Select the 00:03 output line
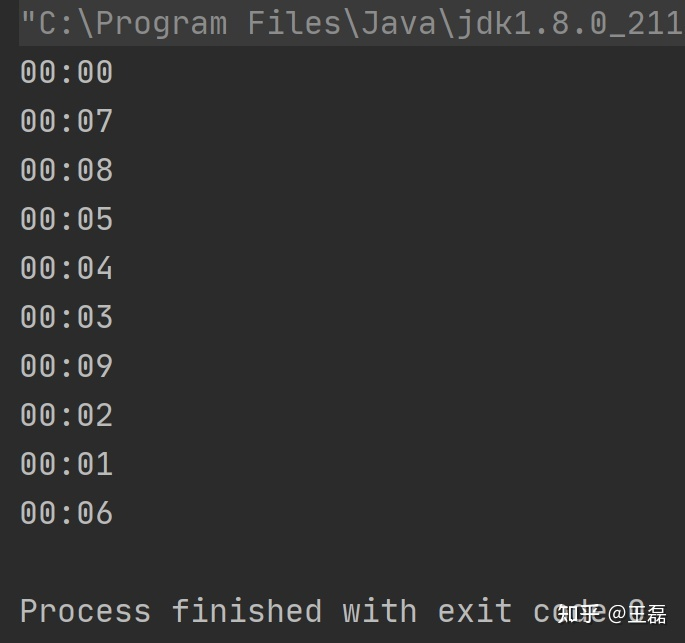Image resolution: width=685 pixels, height=643 pixels. pos(66,318)
